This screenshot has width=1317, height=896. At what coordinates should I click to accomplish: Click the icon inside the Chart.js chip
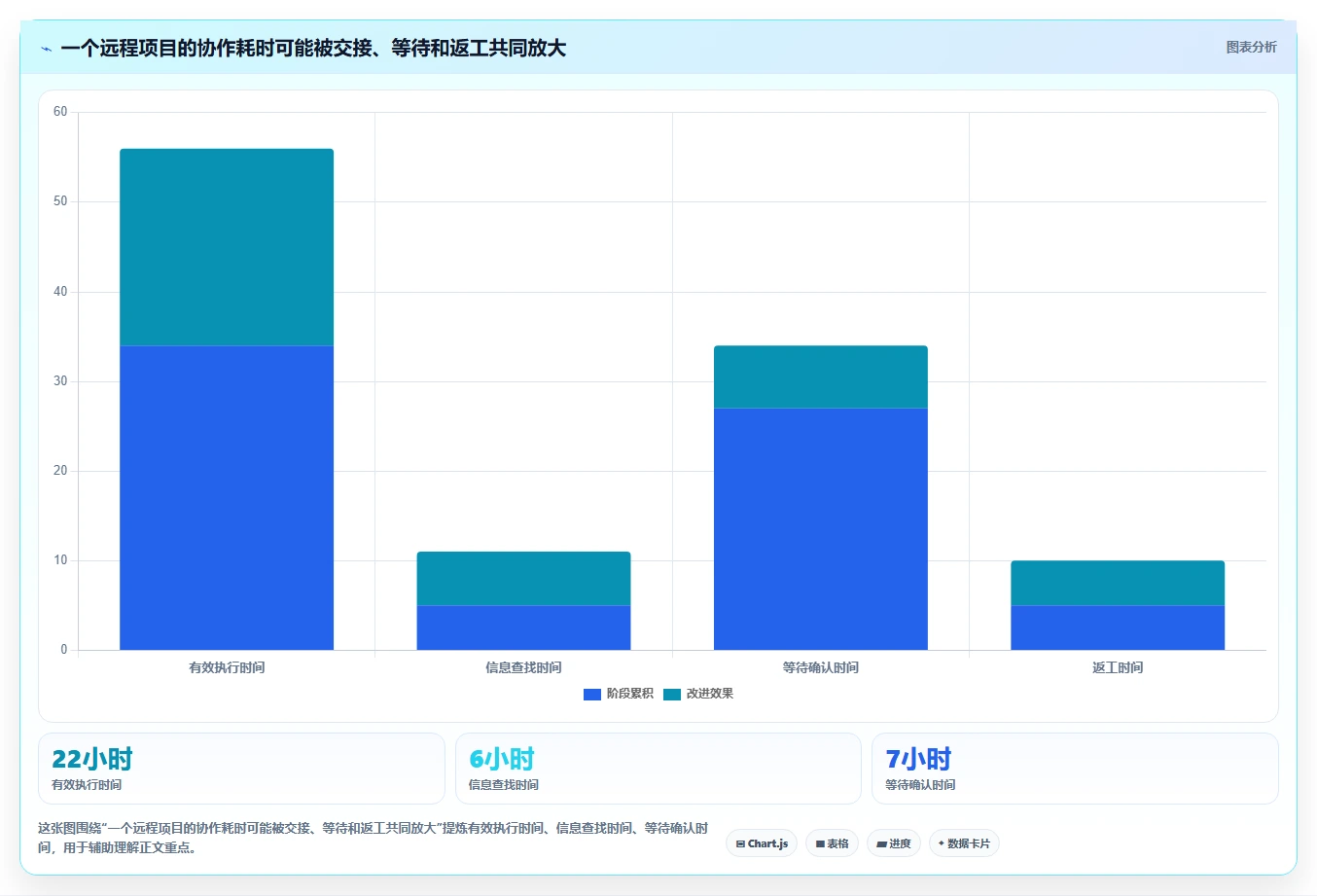pos(740,843)
